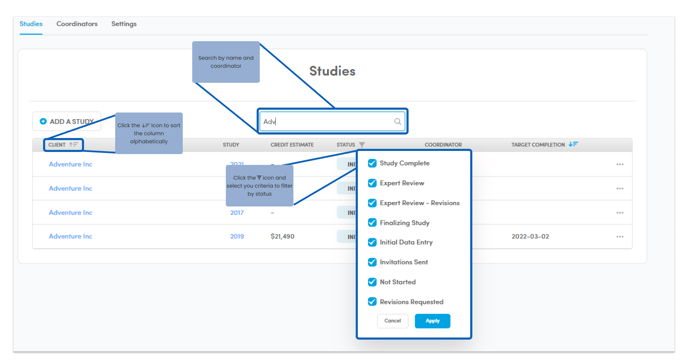
Task: Uncheck the Not Started checkbox
Action: point(372,282)
